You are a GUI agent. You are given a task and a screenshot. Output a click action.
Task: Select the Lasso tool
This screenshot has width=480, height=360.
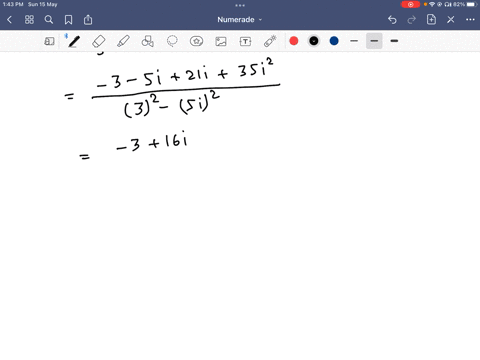(172, 41)
